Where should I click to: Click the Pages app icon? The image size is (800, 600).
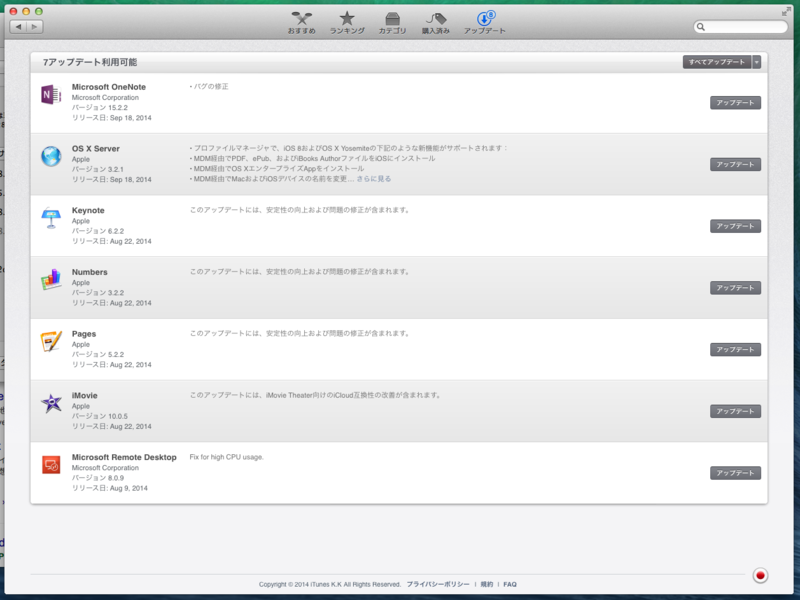click(51, 341)
